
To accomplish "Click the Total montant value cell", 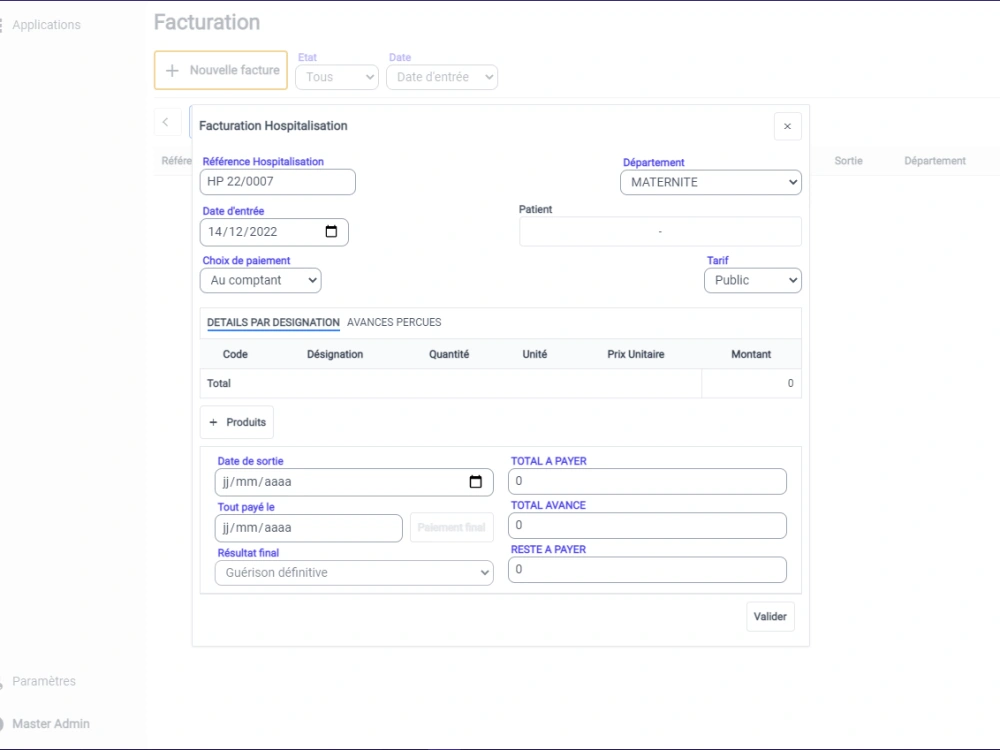I will [x=751, y=383].
